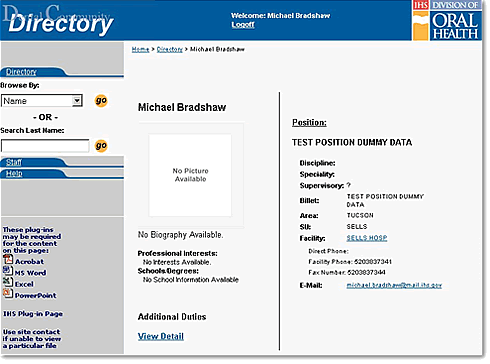Viewport: 490px width, 364px height.
Task: Click the TUCSON area value
Action: click(x=360, y=215)
